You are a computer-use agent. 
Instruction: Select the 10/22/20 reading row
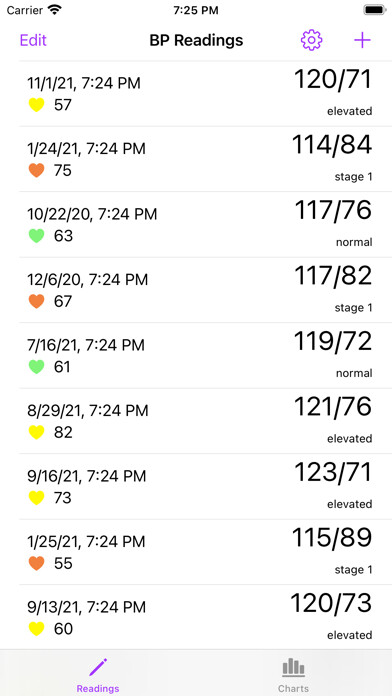pos(196,225)
